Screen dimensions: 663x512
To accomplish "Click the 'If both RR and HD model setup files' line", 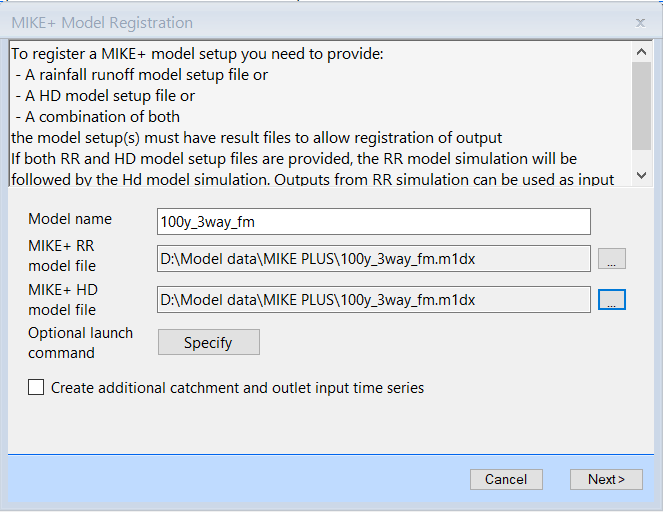I will pos(294,159).
